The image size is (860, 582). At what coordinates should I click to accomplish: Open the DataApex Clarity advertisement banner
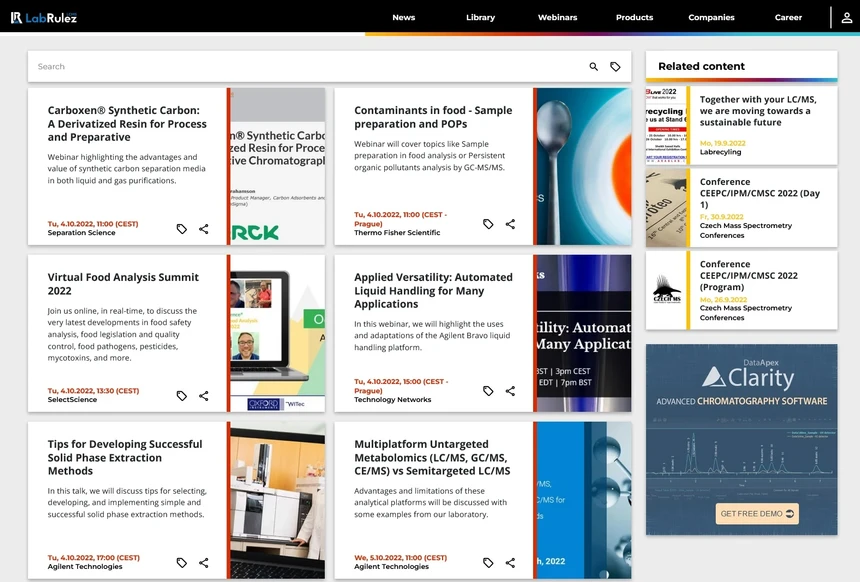click(x=742, y=439)
